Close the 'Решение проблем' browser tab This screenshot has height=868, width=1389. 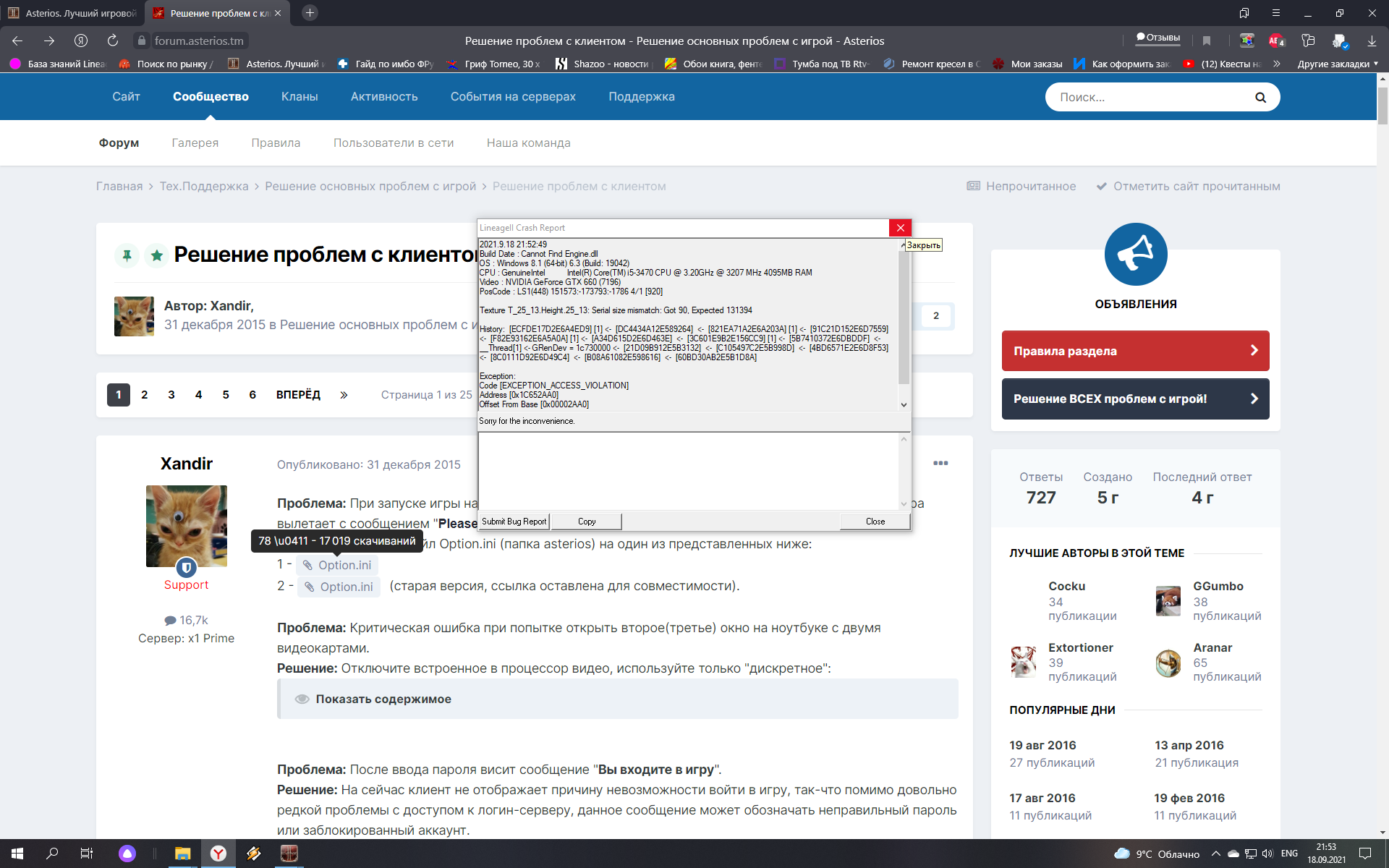278,13
